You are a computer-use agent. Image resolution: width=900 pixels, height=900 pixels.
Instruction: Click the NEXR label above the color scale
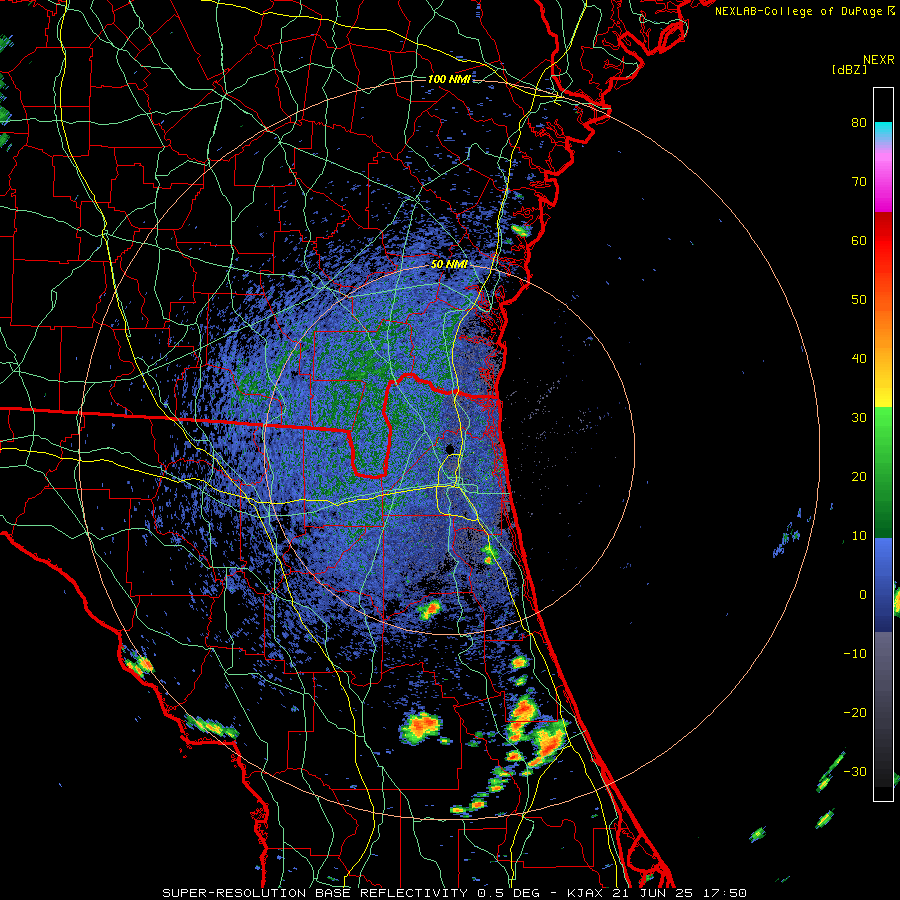click(x=878, y=60)
